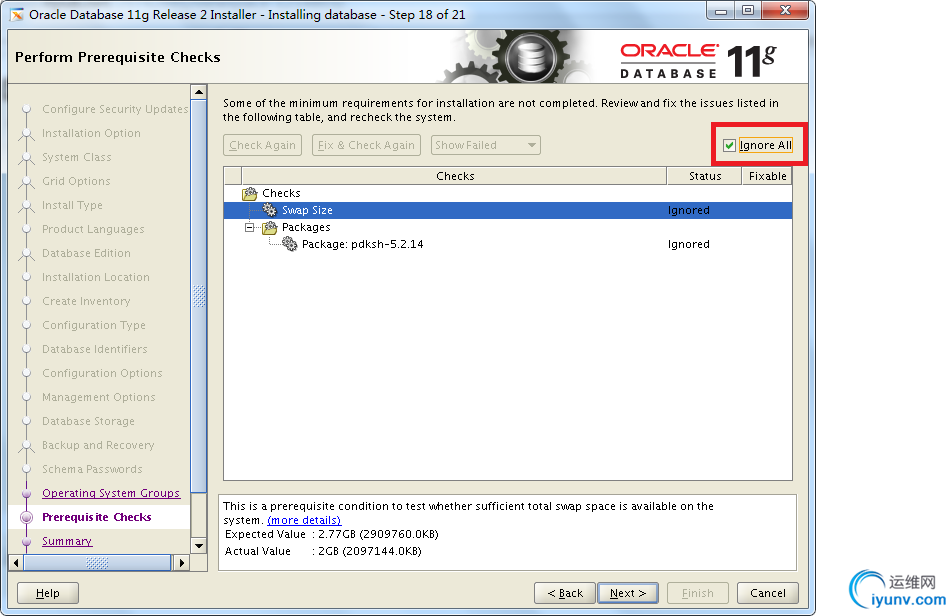
Task: Click the step list scroll down arrow
Action: (199, 546)
